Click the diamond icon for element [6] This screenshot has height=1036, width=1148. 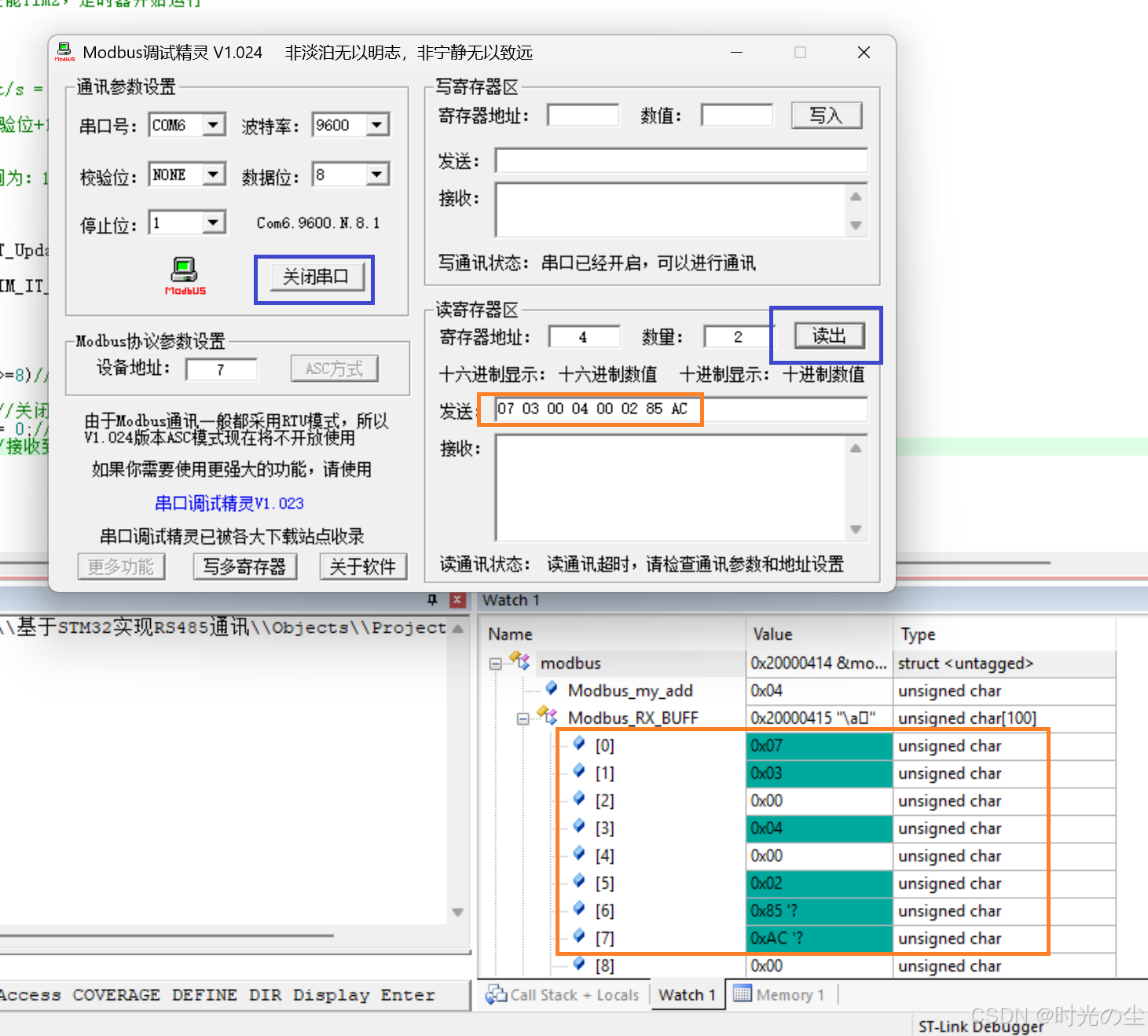pos(579,909)
